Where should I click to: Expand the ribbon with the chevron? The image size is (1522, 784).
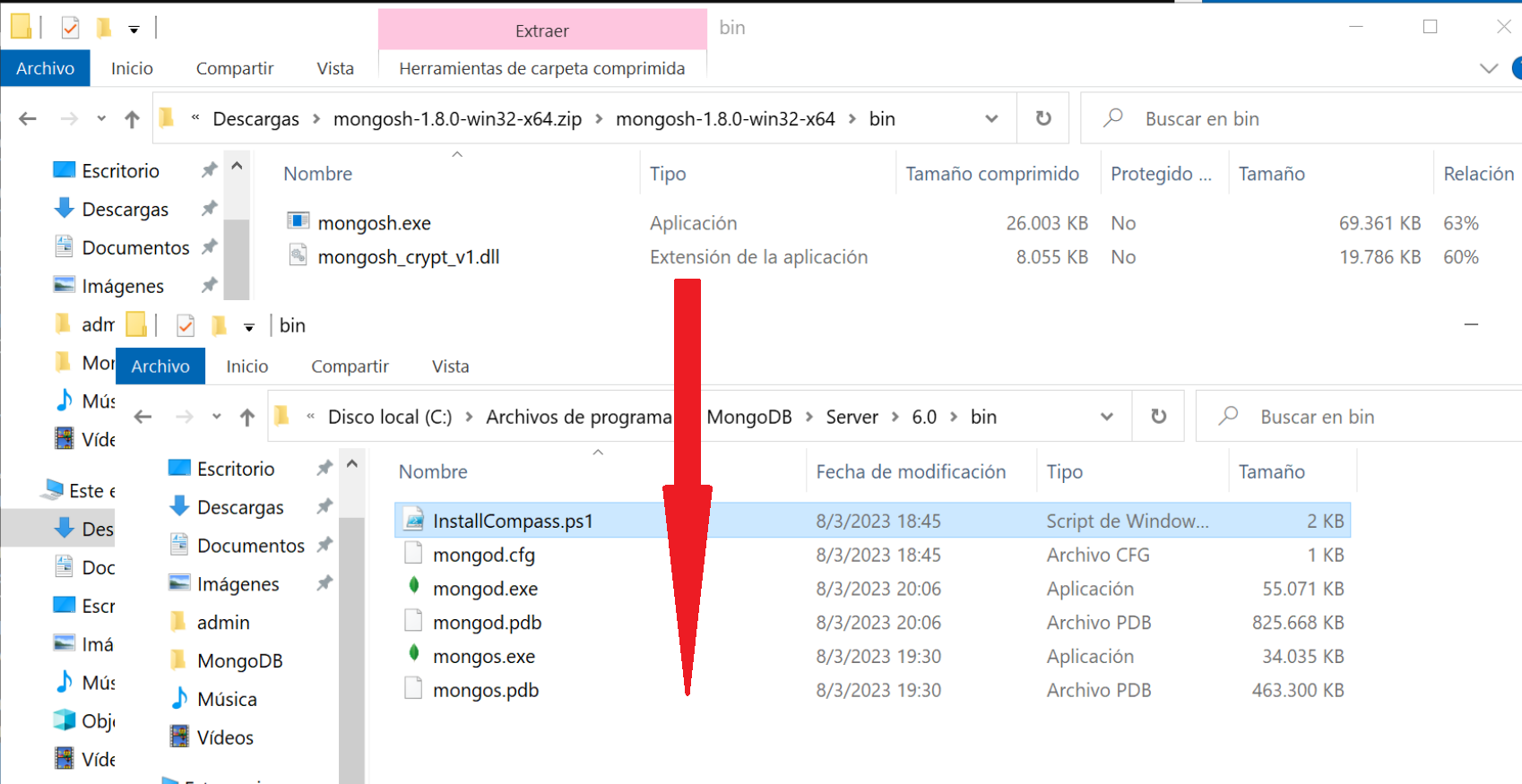pyautogui.click(x=1489, y=68)
